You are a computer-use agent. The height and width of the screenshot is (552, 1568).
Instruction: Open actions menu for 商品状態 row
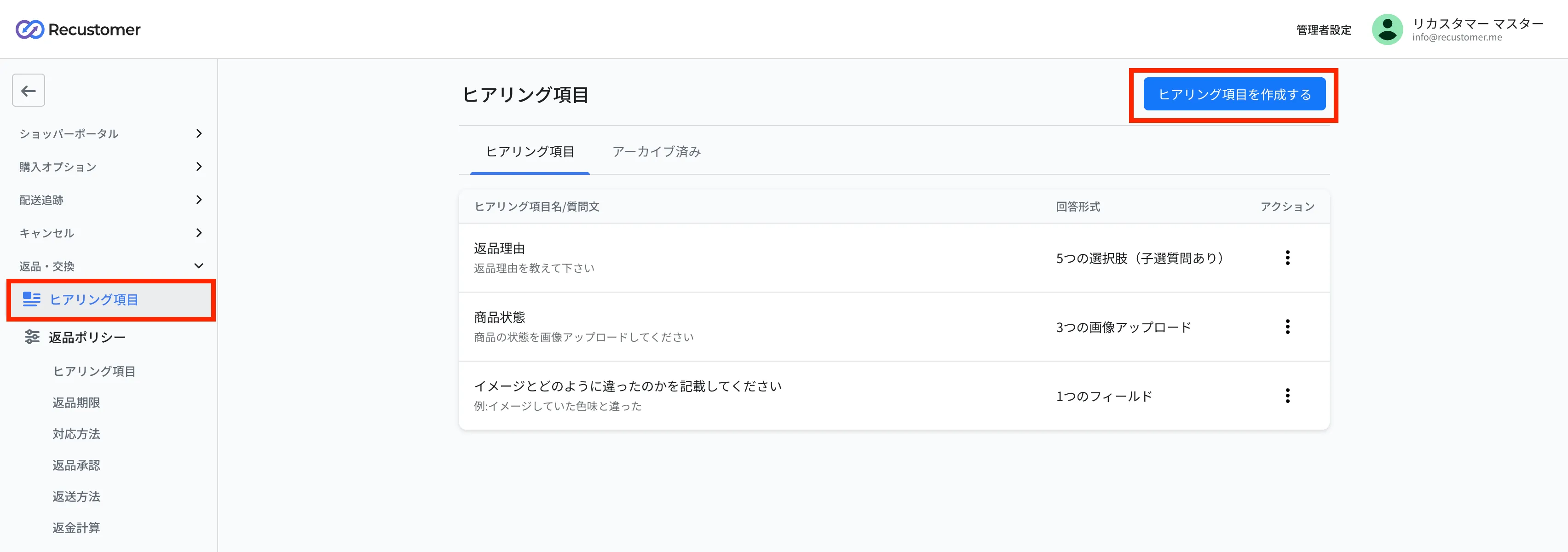click(x=1287, y=327)
